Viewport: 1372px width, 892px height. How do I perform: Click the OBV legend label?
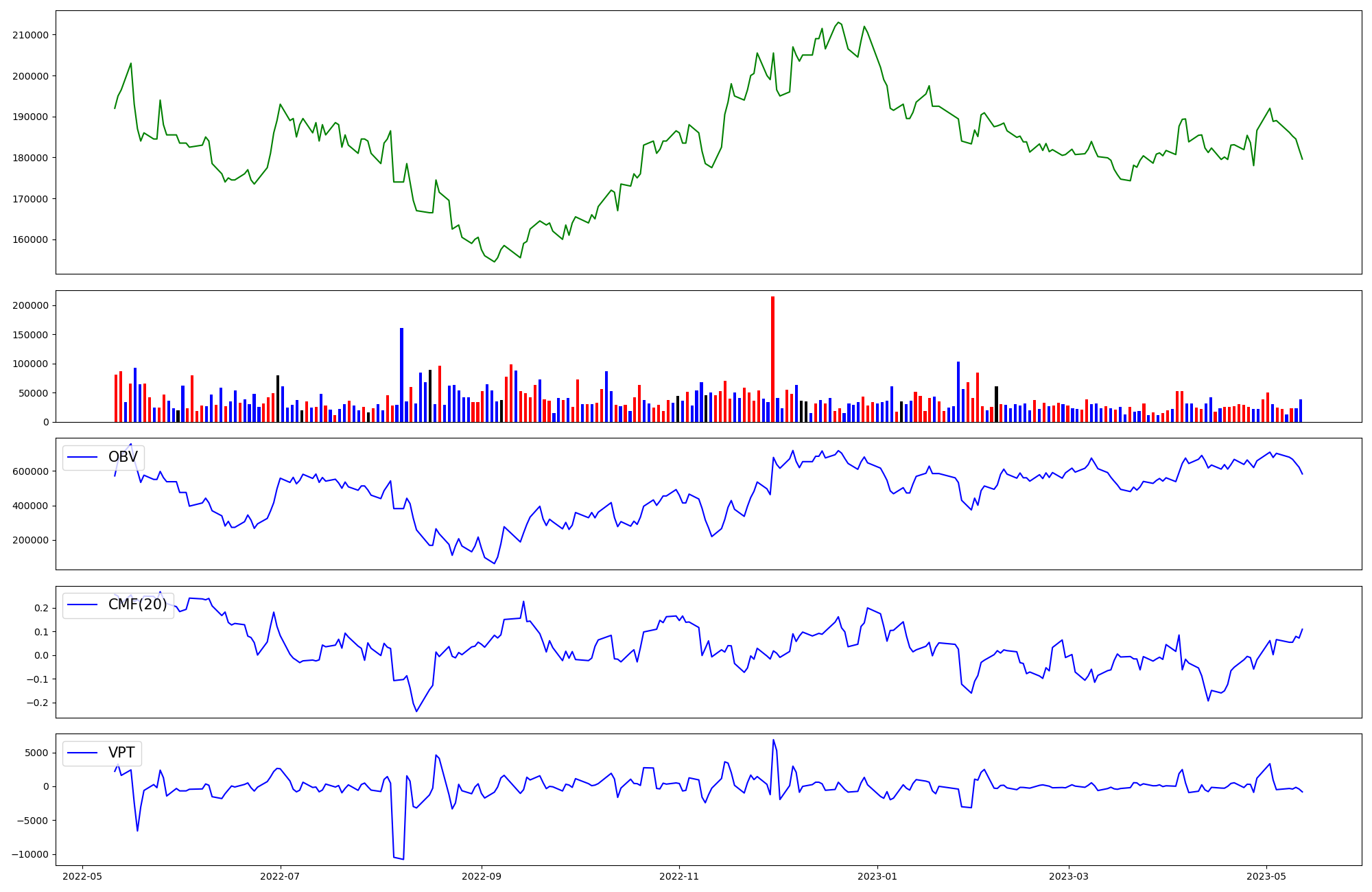coord(123,457)
